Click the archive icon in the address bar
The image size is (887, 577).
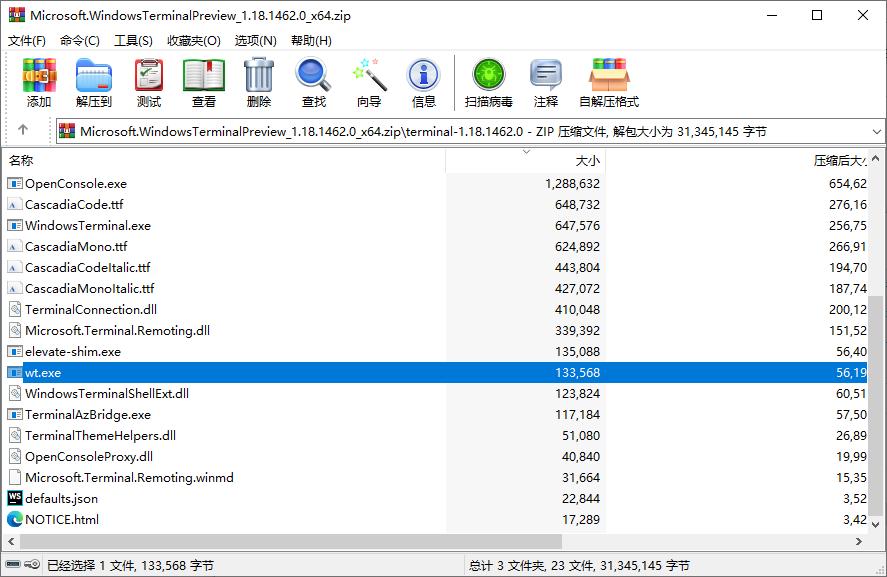(x=68, y=131)
